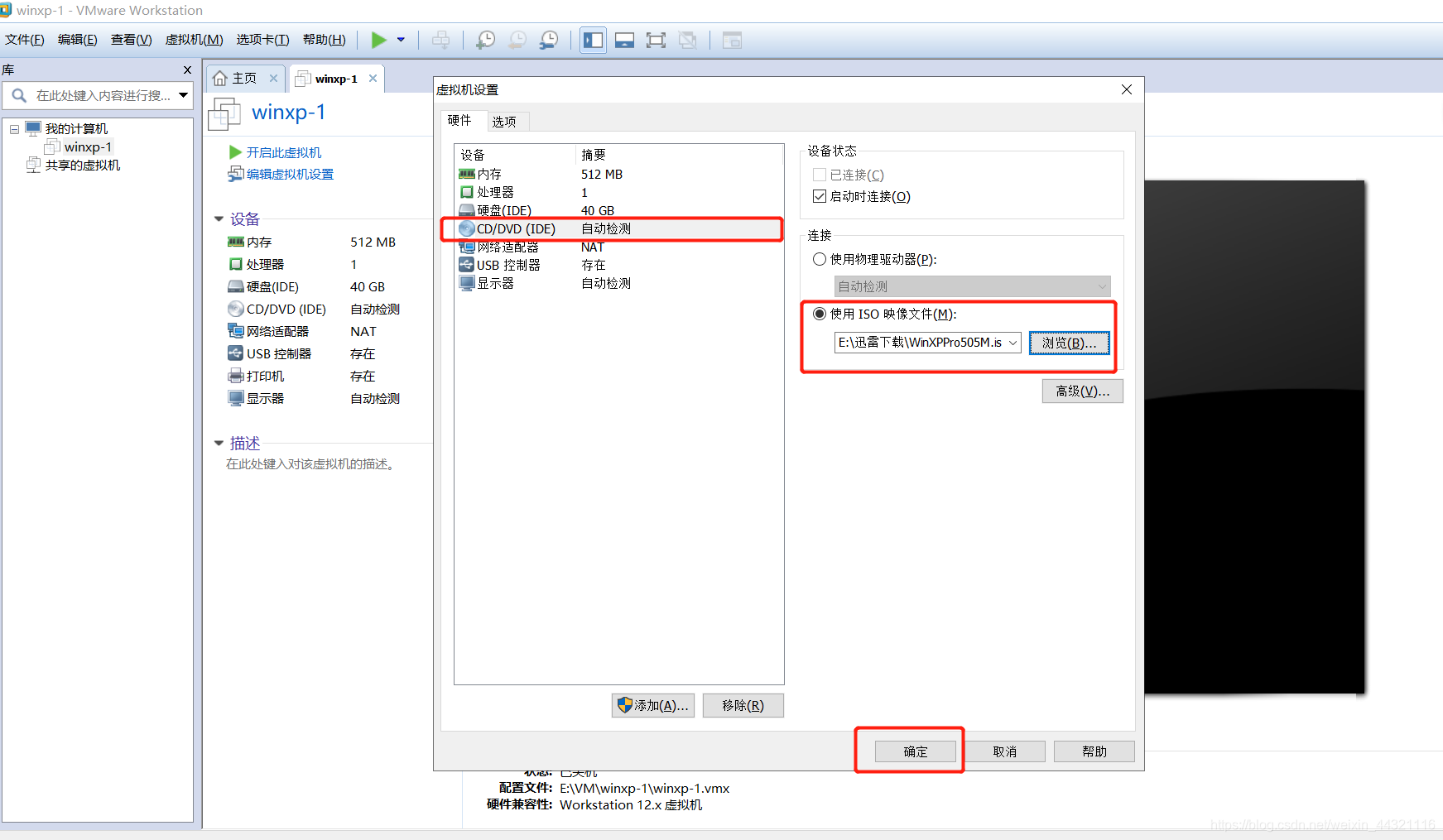Select 使用物理驱动器(P) radio button
This screenshot has height=840, width=1443.
[x=820, y=260]
